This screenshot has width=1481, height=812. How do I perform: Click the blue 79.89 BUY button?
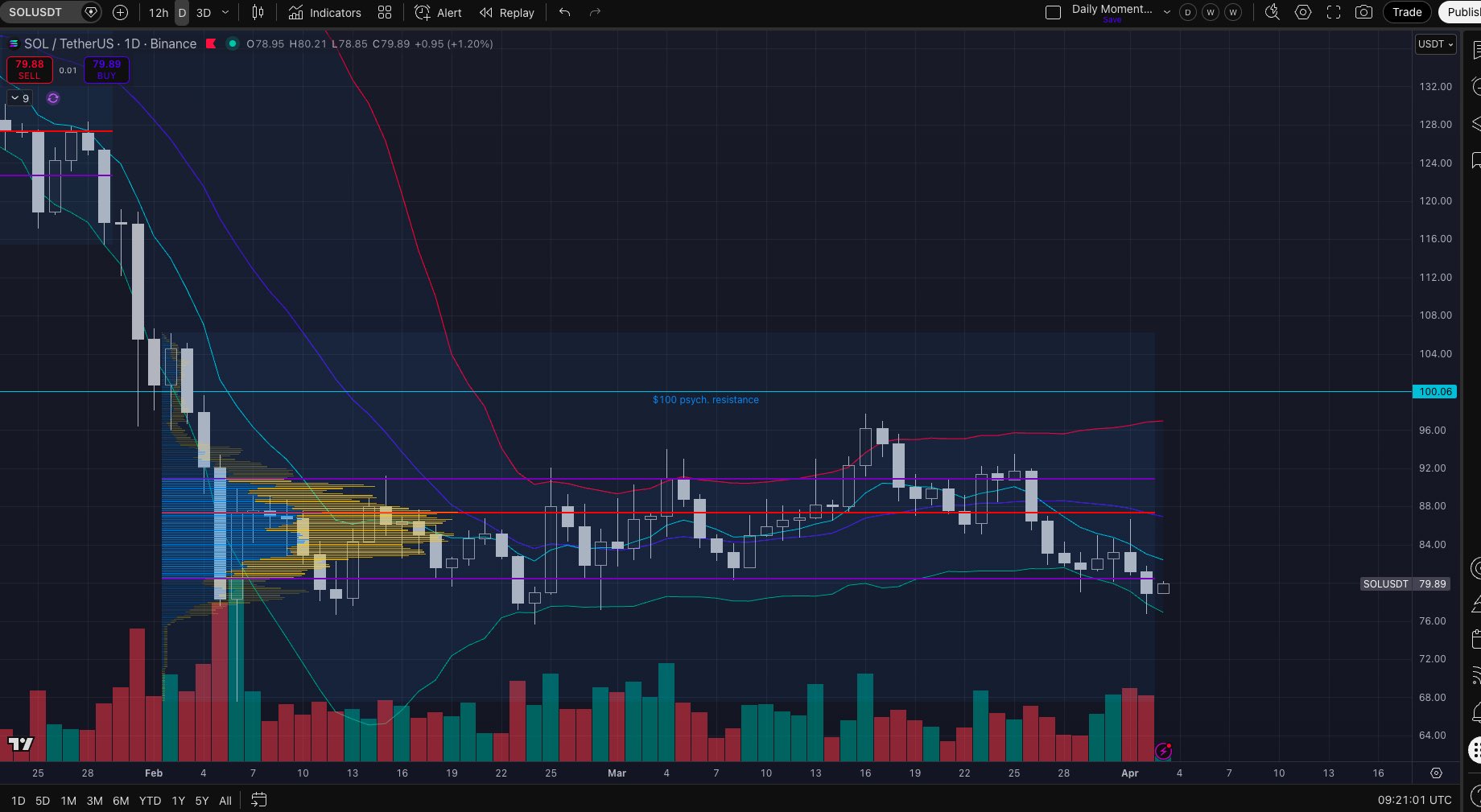tap(106, 70)
